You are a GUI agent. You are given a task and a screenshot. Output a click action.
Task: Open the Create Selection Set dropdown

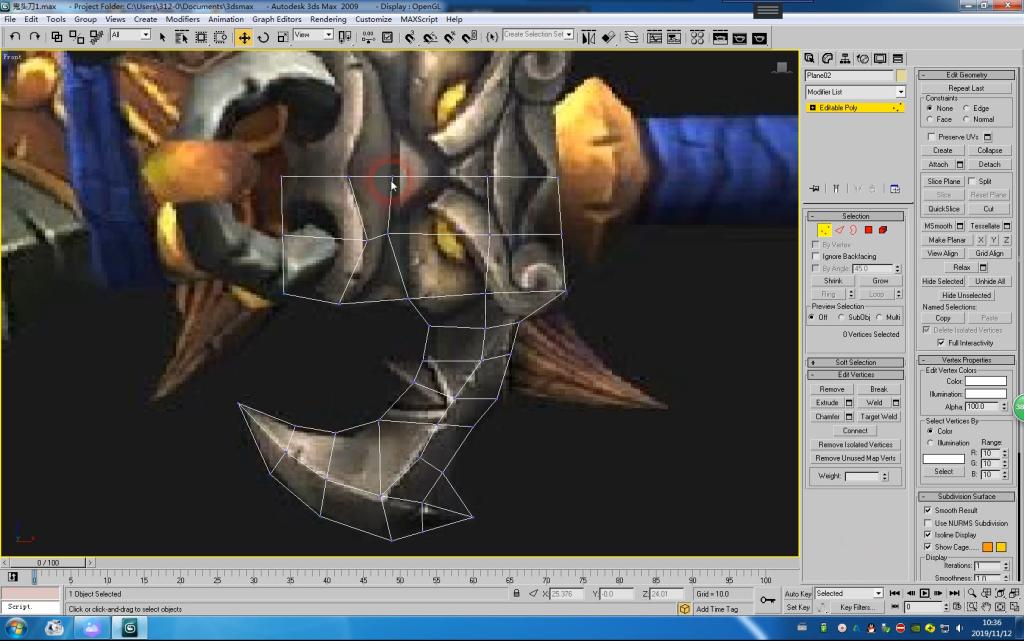[538, 35]
